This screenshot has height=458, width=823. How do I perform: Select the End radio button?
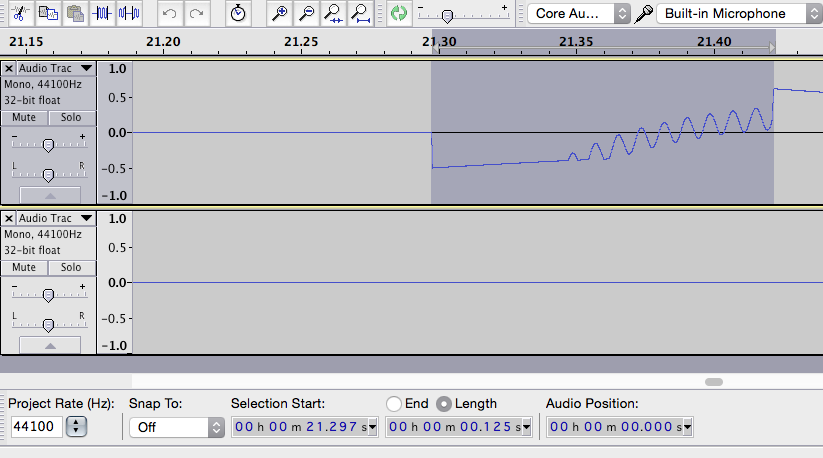pos(394,404)
